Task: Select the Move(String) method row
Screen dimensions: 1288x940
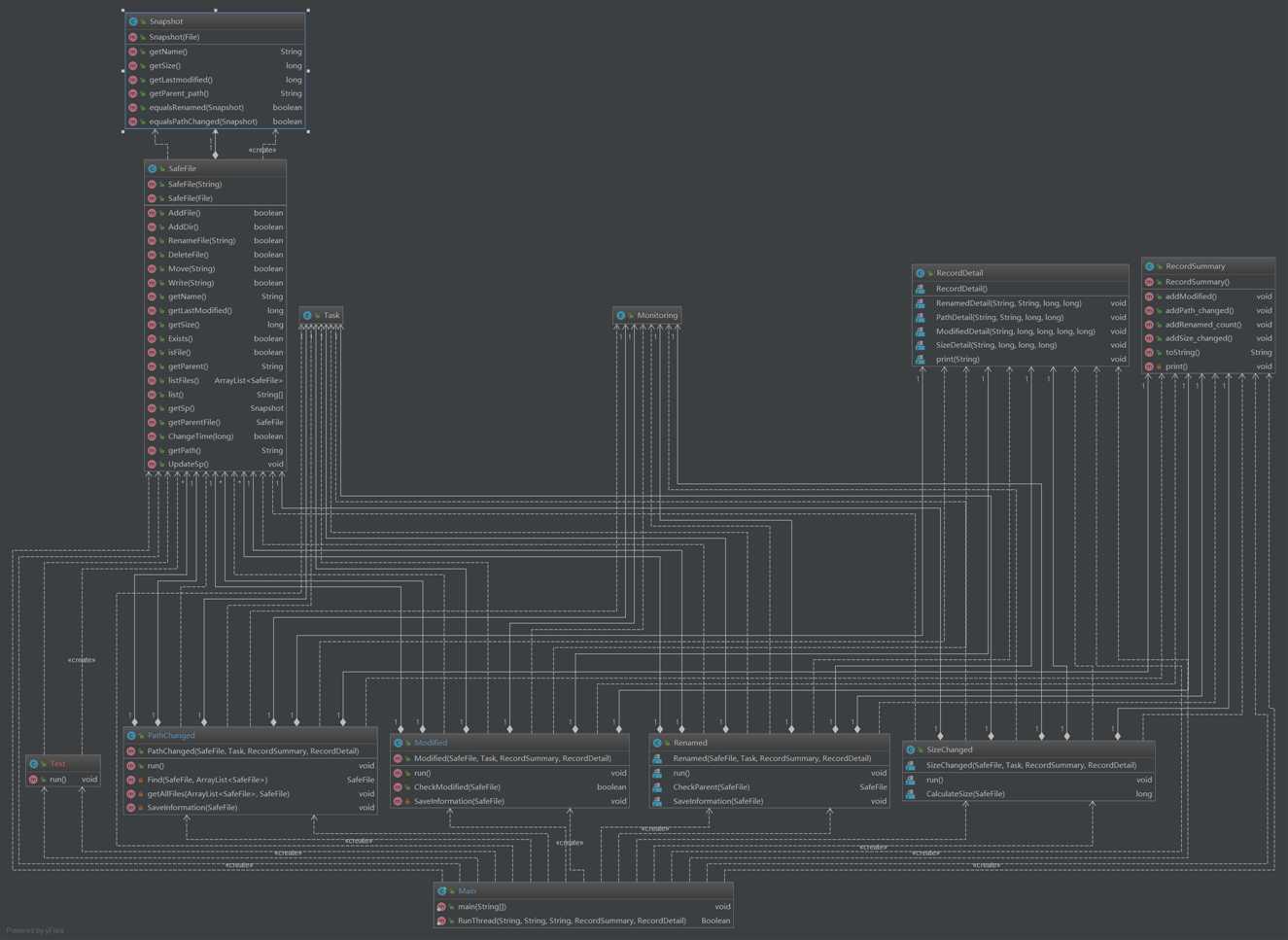Action: click(215, 268)
